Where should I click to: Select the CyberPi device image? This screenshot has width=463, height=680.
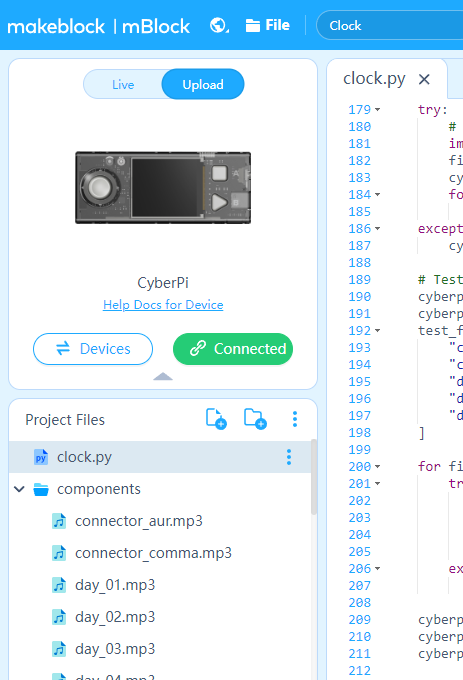163,187
